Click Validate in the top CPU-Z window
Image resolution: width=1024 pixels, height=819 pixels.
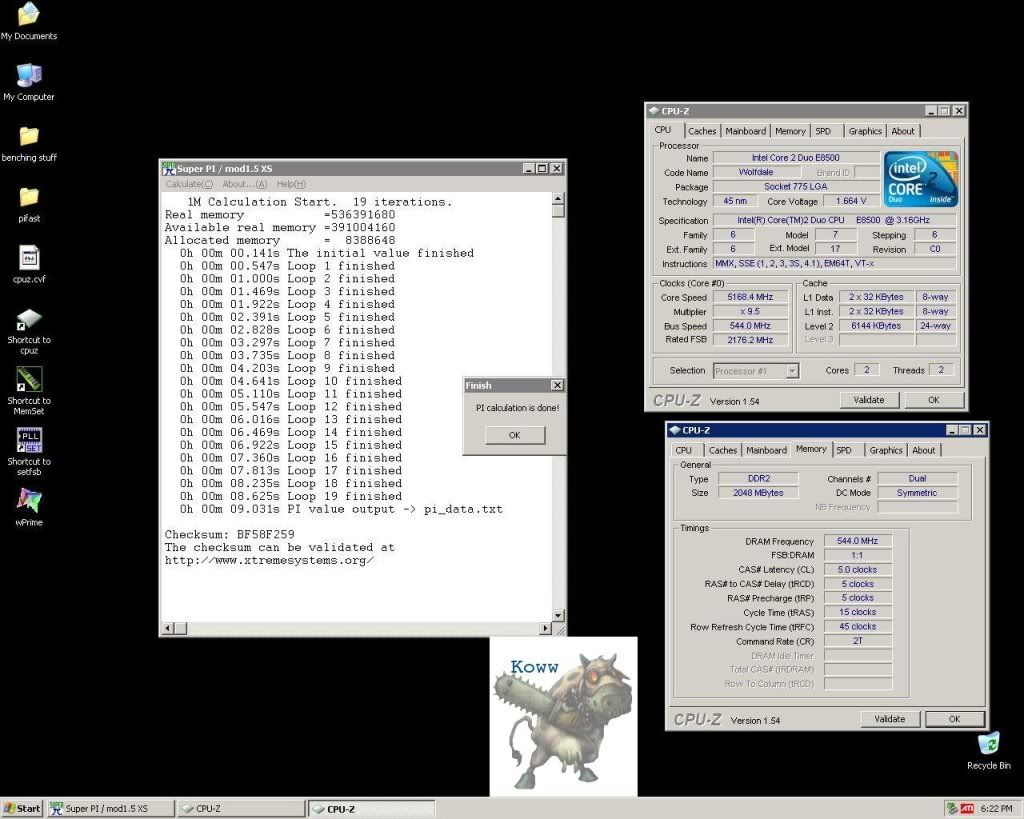point(868,400)
